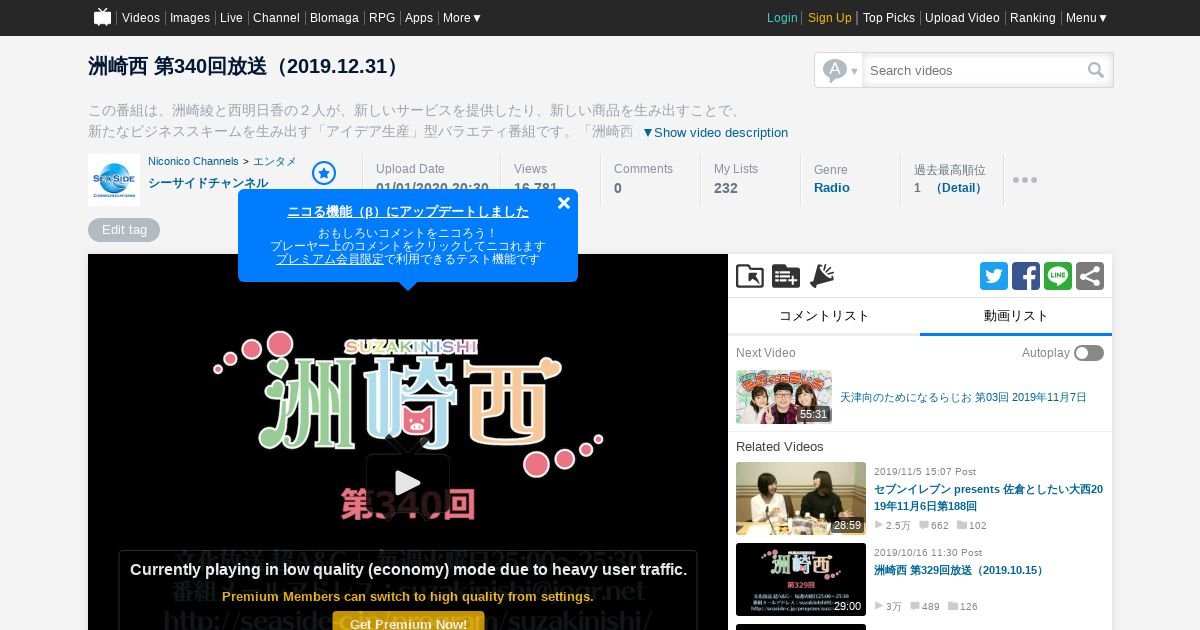The width and height of the screenshot is (1200, 630).
Task: Expand the top-right Menu dropdown
Action: [1086, 18]
